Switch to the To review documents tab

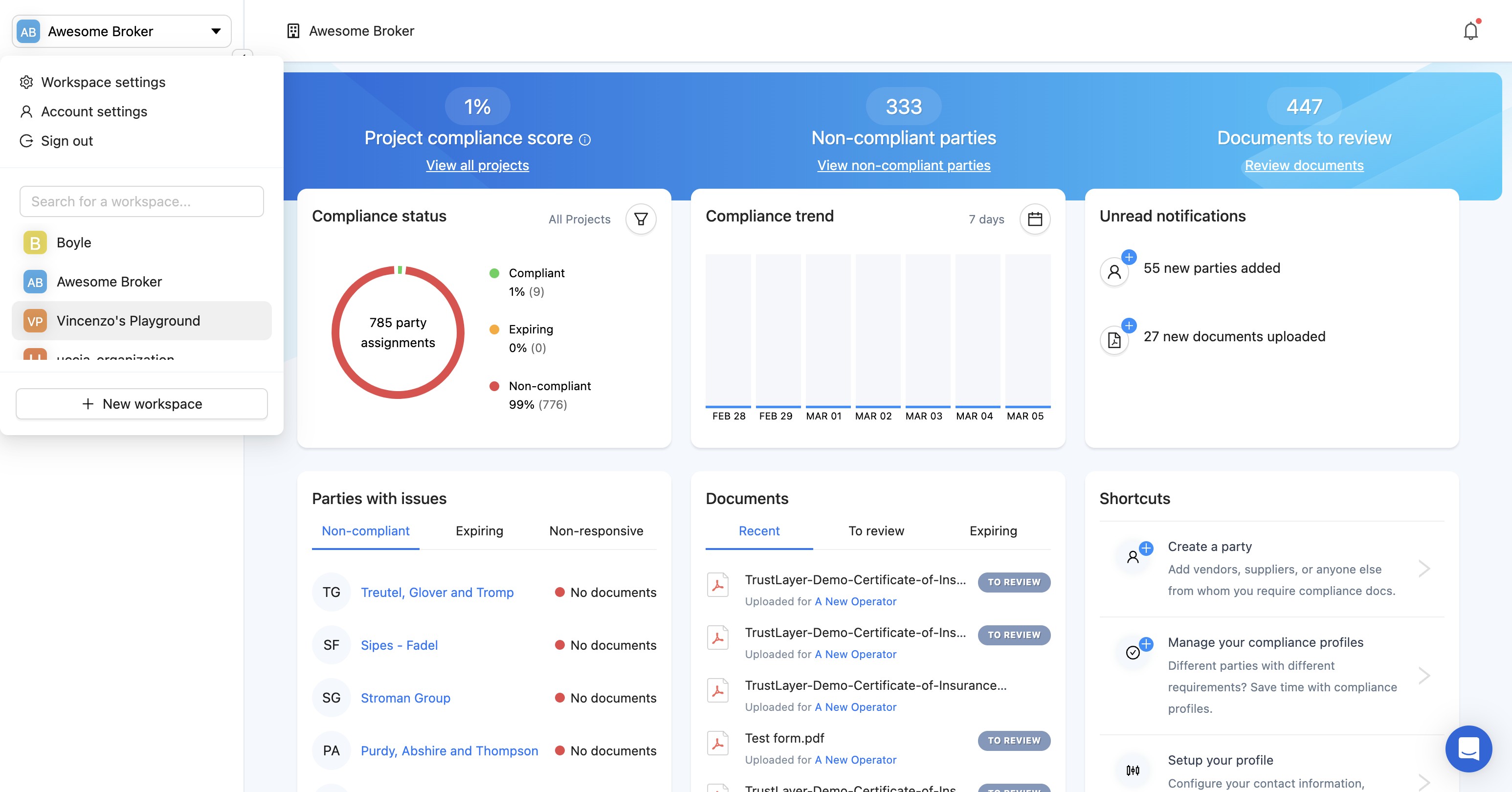876,531
